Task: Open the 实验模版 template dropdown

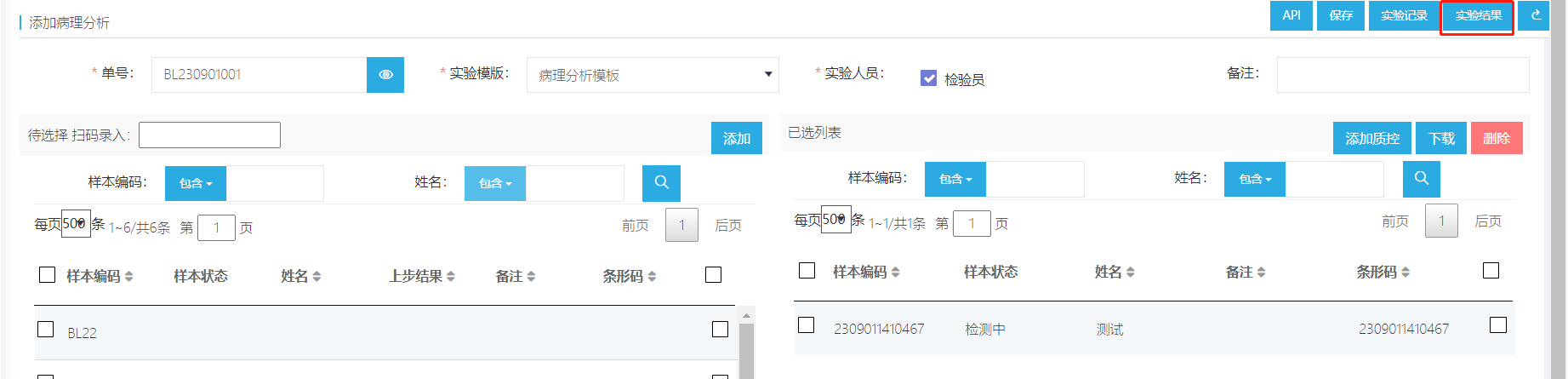Action: [653, 75]
